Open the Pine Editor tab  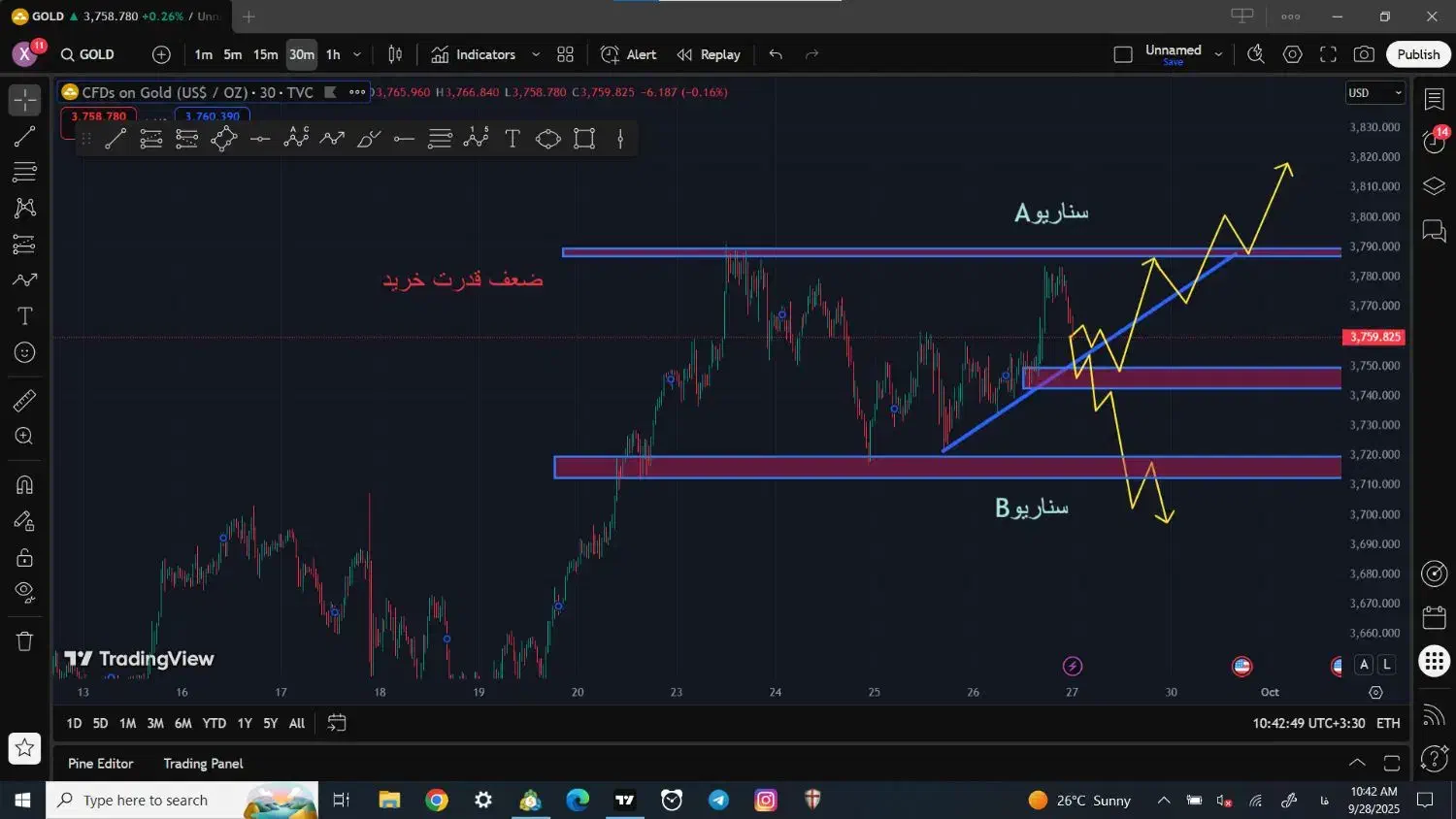[100, 764]
